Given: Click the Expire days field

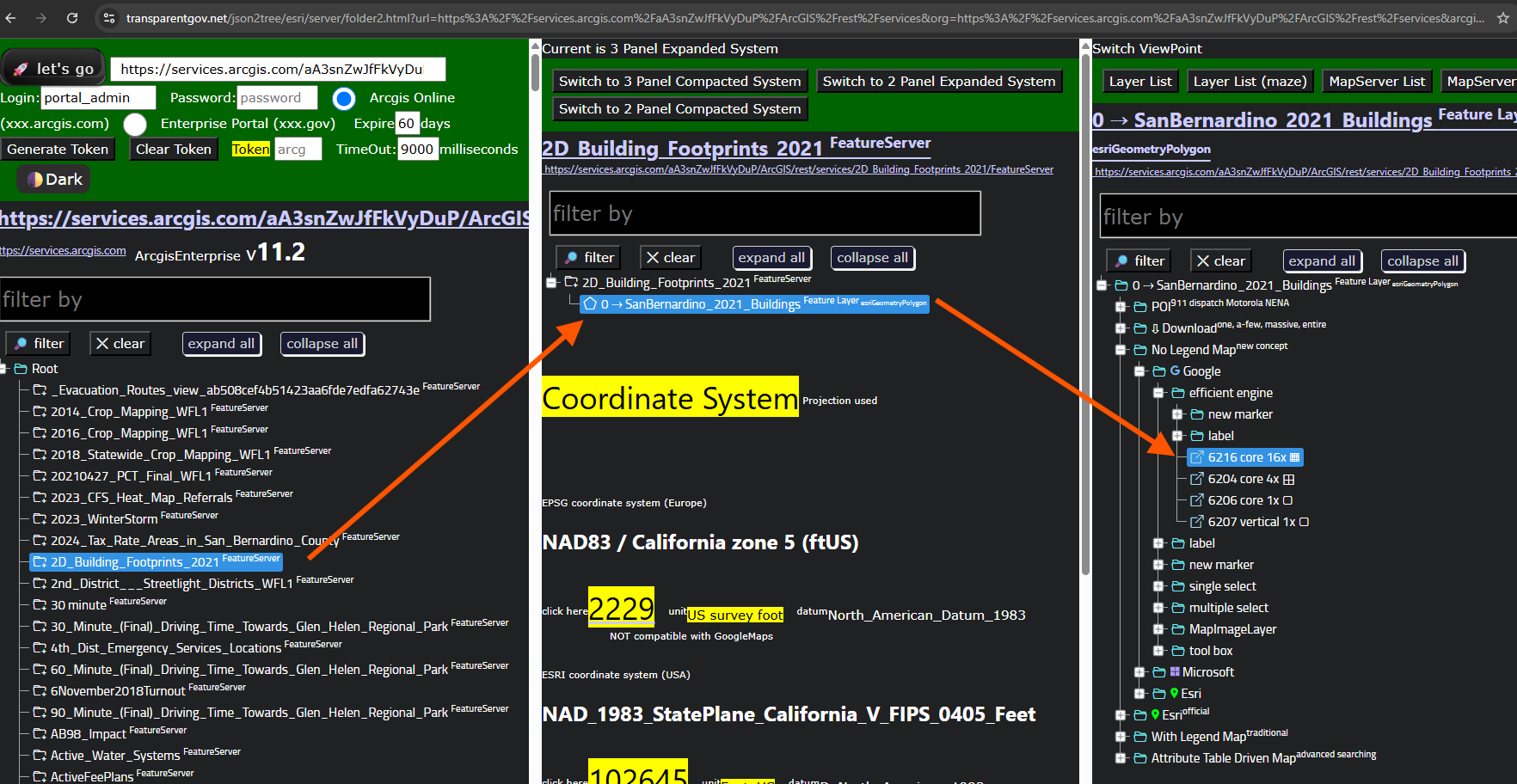Looking at the screenshot, I should tap(406, 124).
